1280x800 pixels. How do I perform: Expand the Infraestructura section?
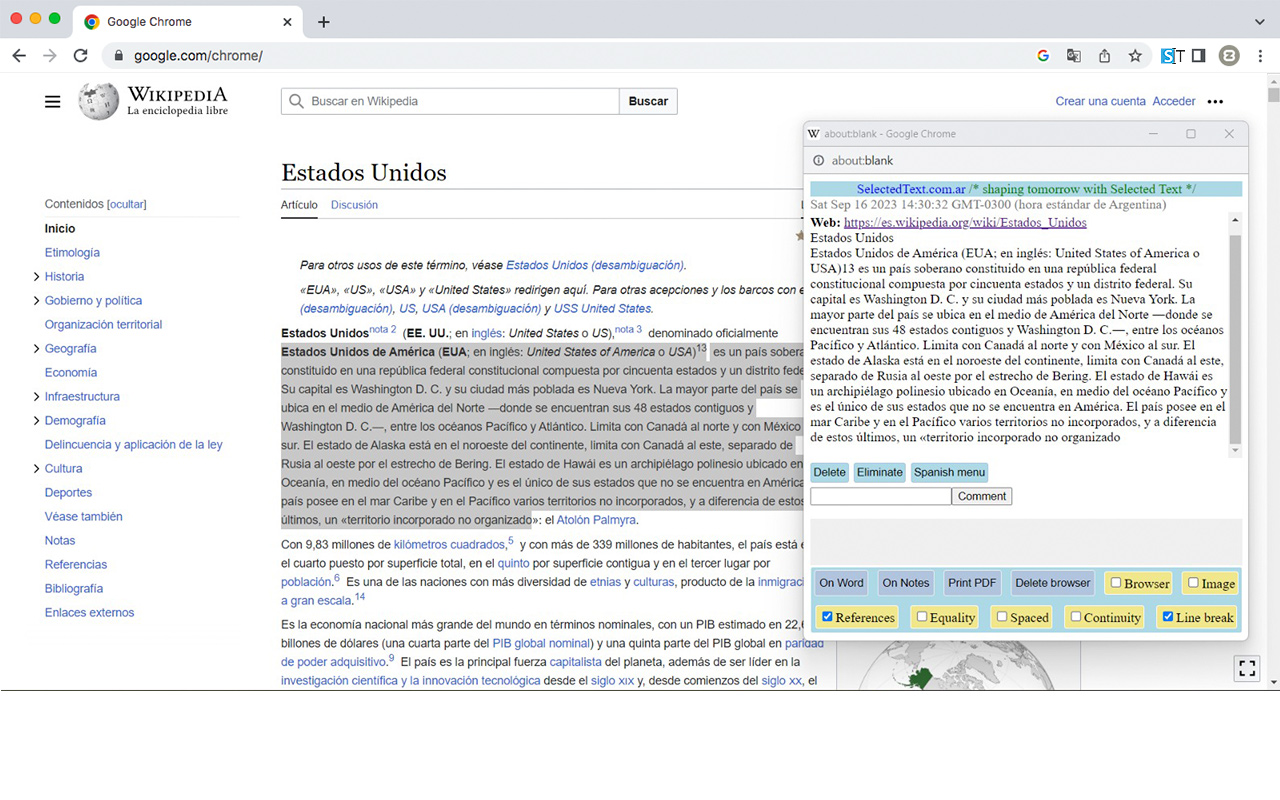(37, 397)
